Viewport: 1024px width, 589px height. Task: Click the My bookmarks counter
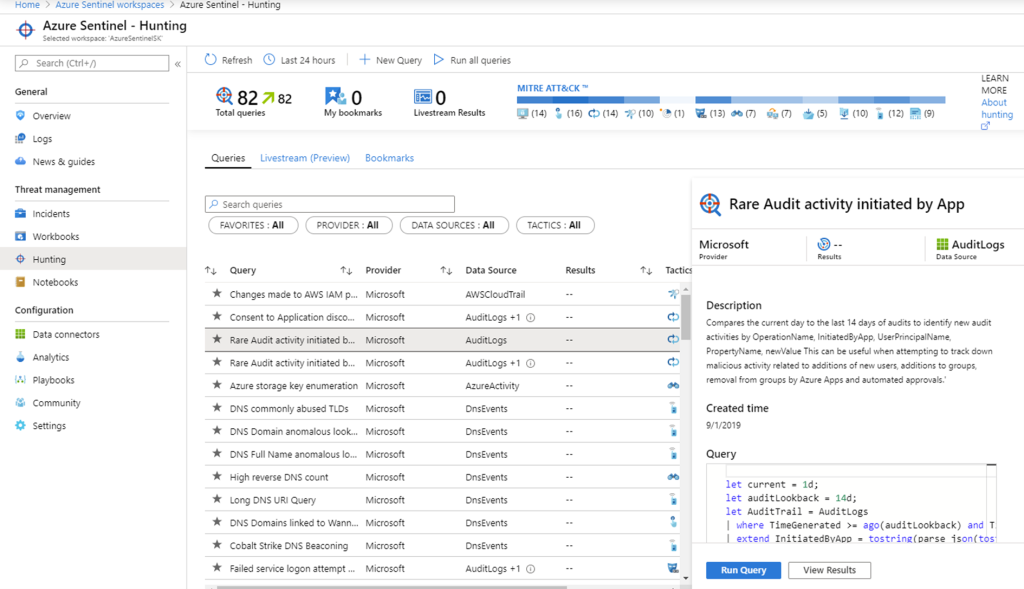(x=353, y=103)
